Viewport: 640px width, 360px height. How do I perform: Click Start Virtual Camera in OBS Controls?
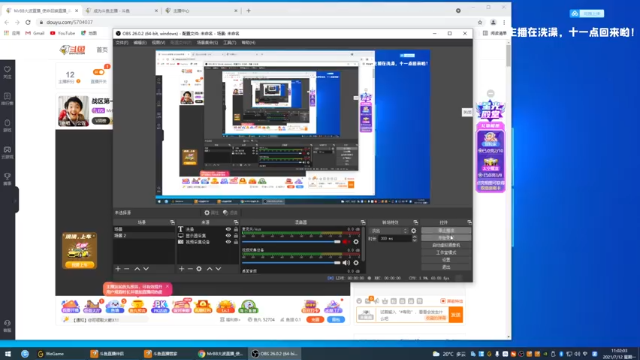(446, 245)
